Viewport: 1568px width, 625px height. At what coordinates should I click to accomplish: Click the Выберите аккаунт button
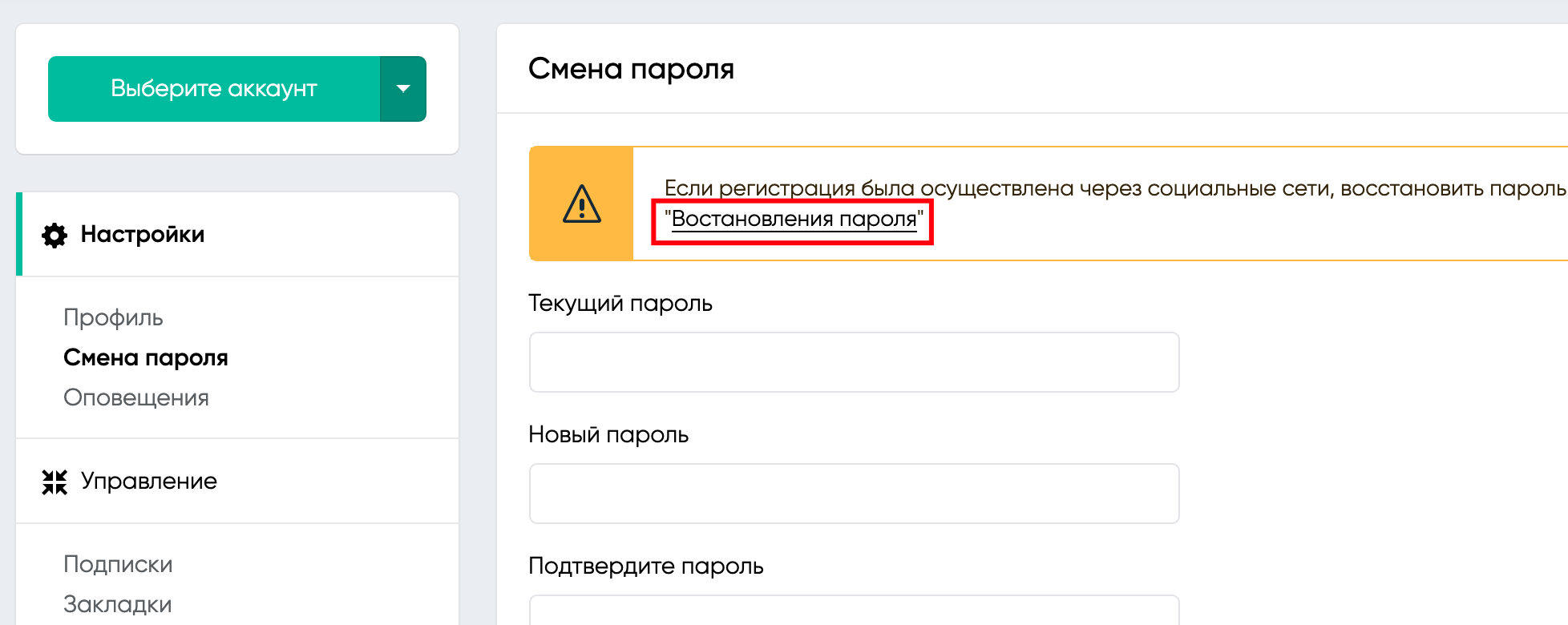click(214, 89)
